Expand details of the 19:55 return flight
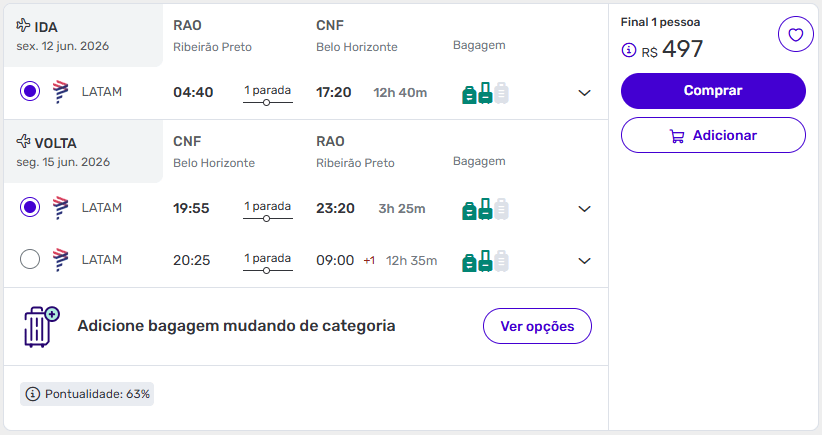Screen dimensions: 822x435 (585, 209)
